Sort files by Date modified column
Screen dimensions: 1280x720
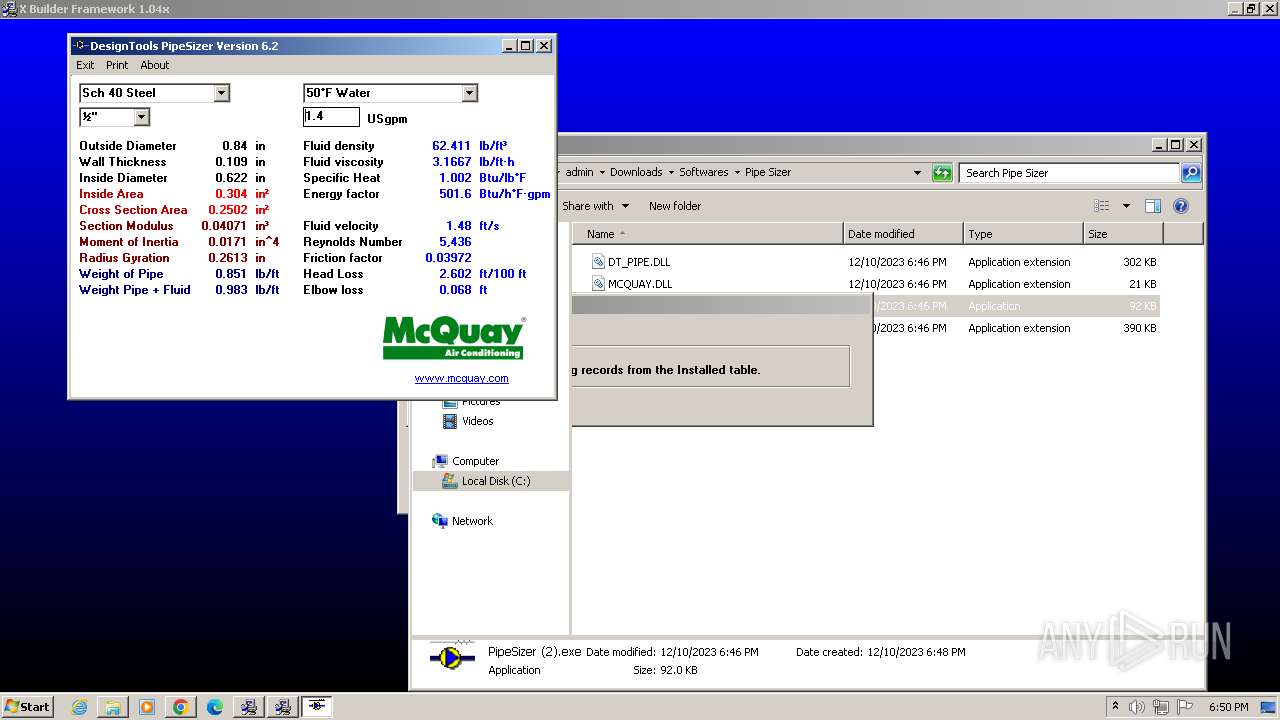click(904, 234)
